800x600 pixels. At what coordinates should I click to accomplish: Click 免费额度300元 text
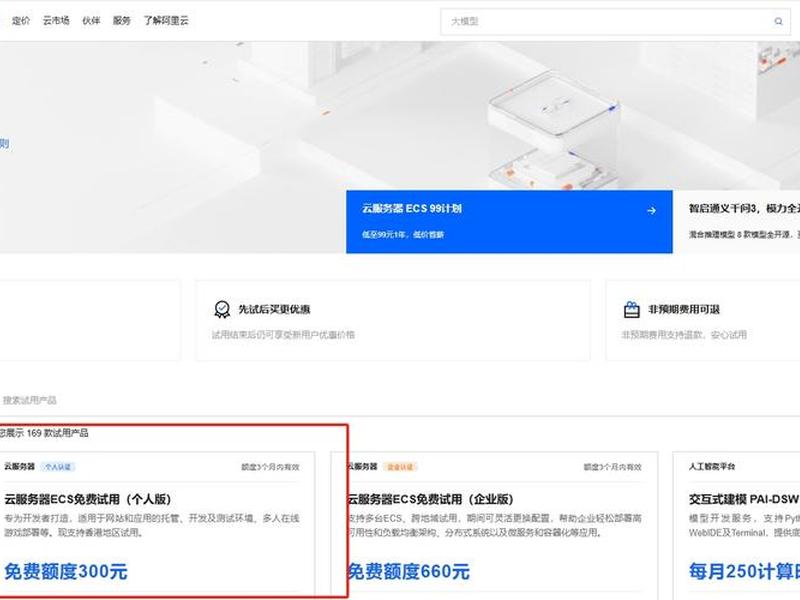66,571
